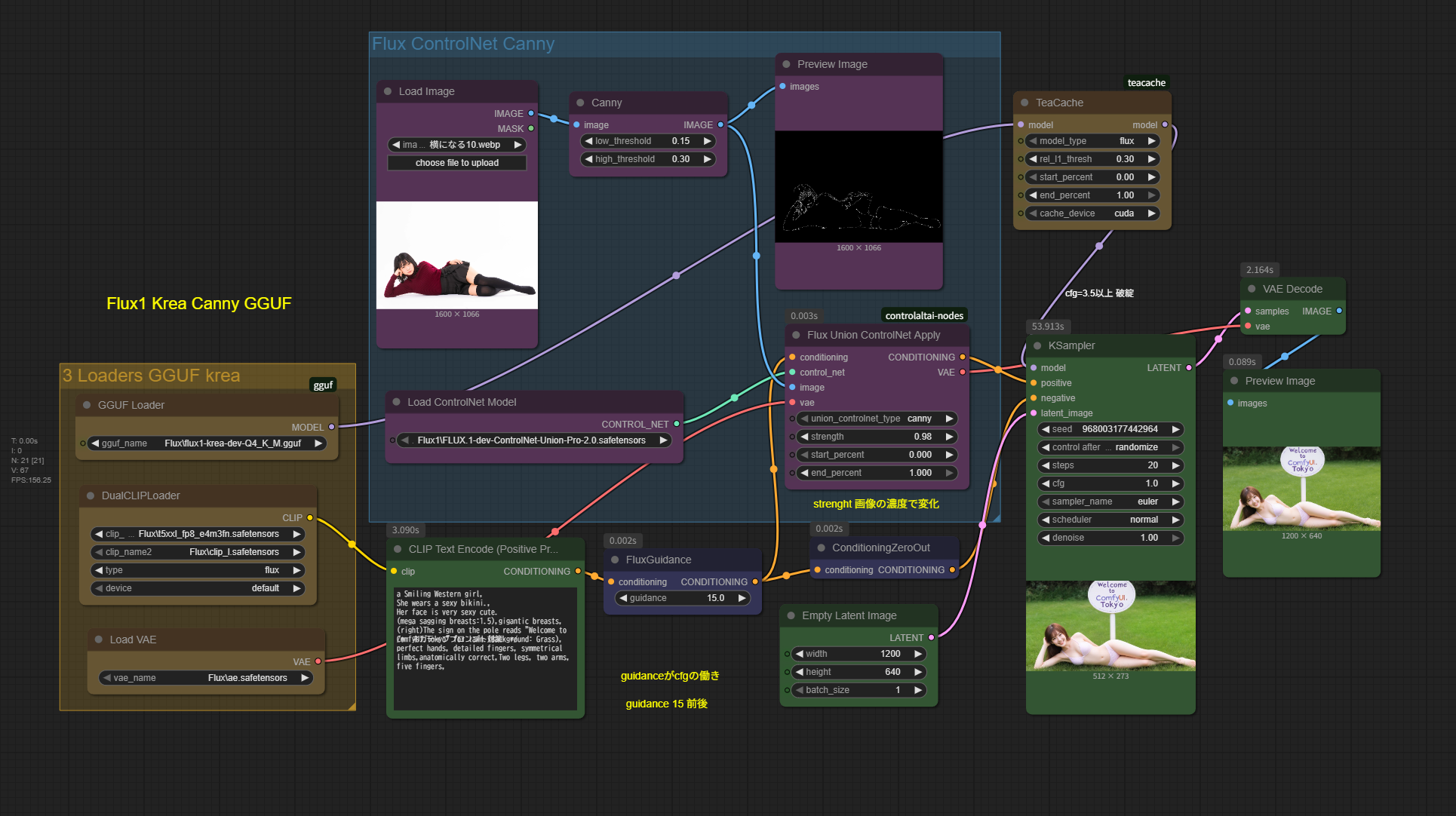Open gguf_name model selector
The height and width of the screenshot is (816, 1456).
[207, 443]
